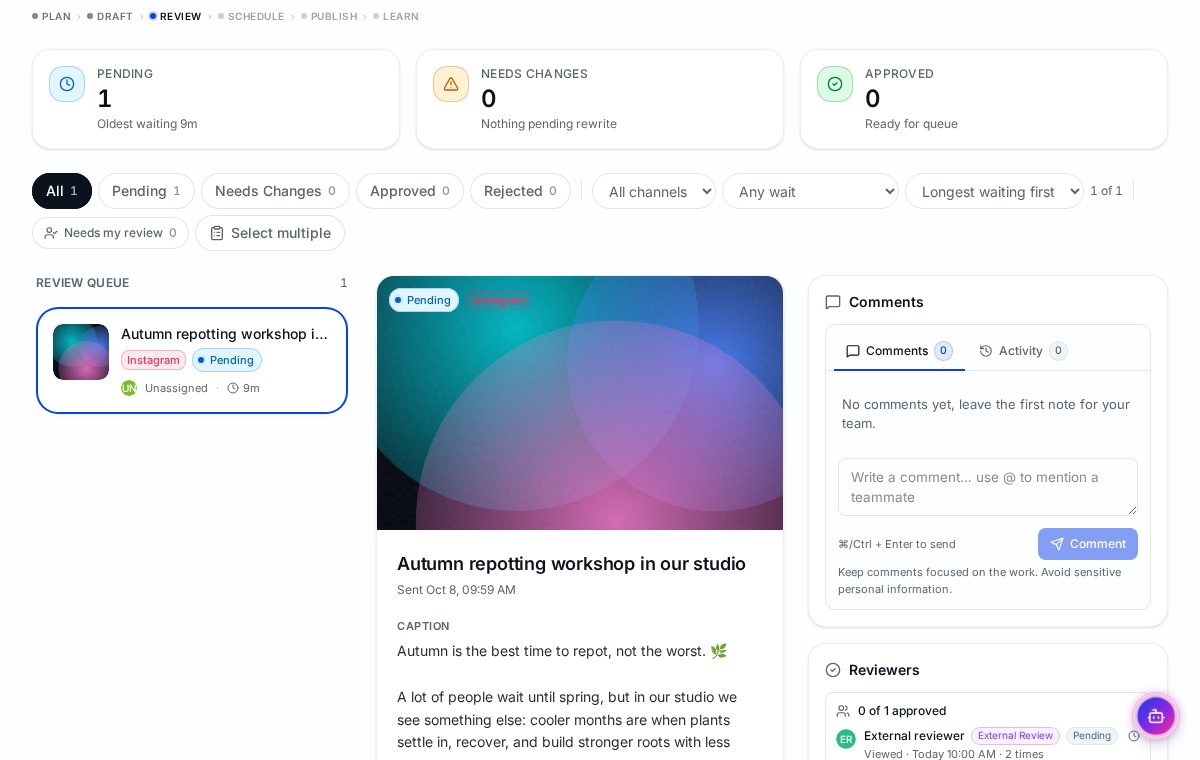Open the Longest waiting first sort dropdown

pyautogui.click(x=994, y=191)
